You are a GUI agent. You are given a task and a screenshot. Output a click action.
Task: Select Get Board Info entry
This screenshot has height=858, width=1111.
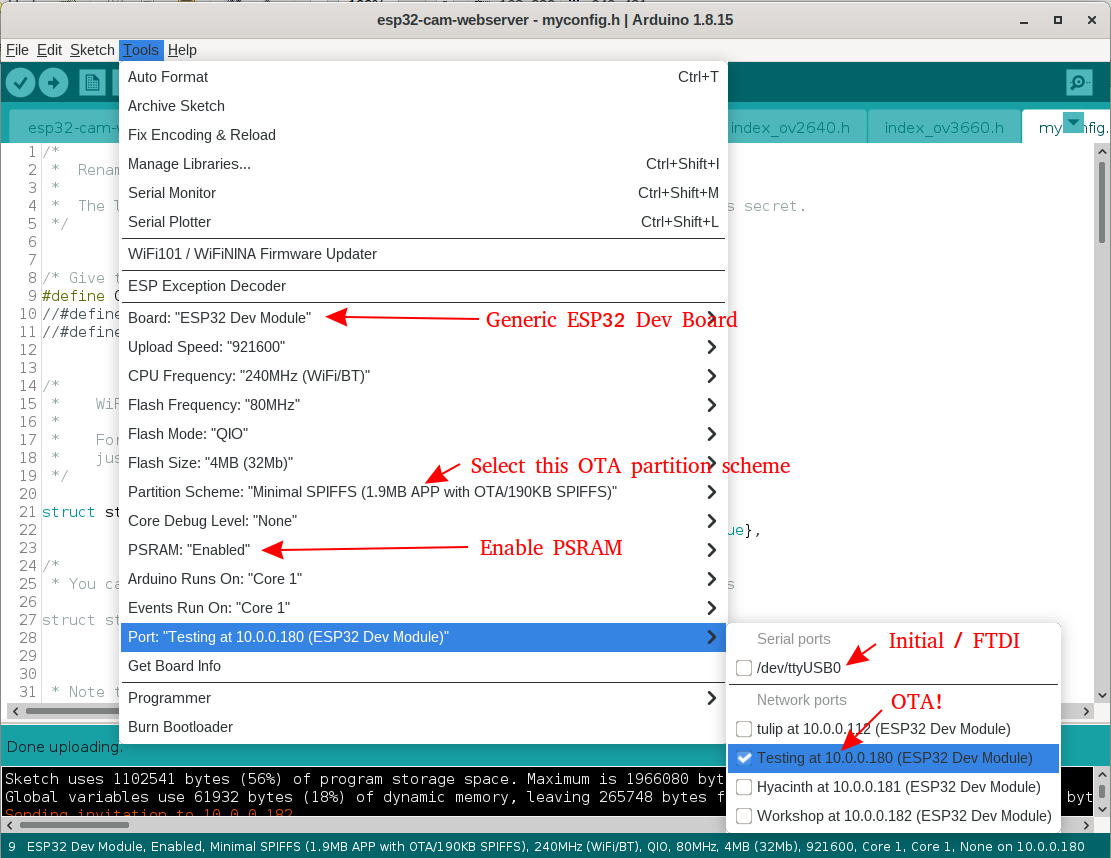[423, 667]
